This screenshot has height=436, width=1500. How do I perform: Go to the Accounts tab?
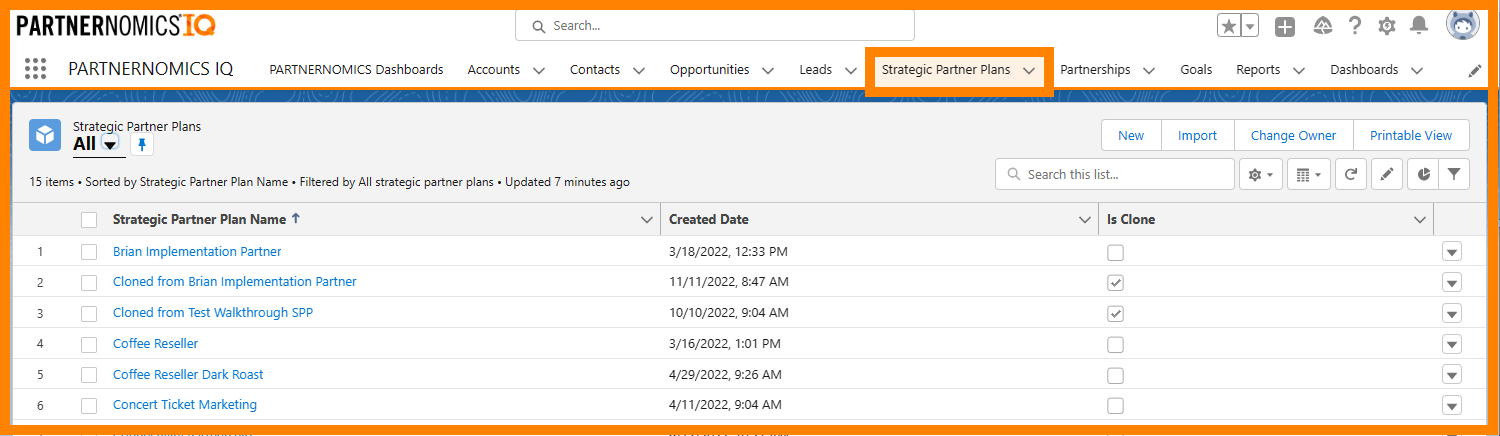(x=494, y=70)
